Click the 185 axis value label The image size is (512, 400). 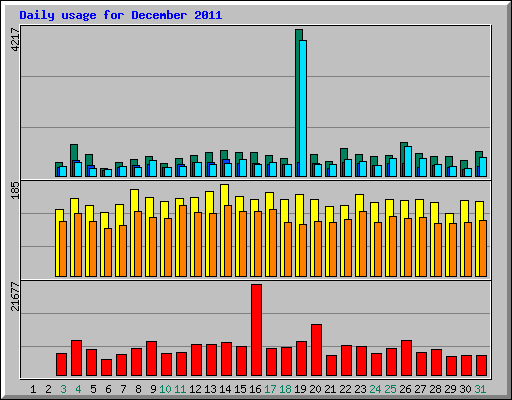(x=15, y=190)
